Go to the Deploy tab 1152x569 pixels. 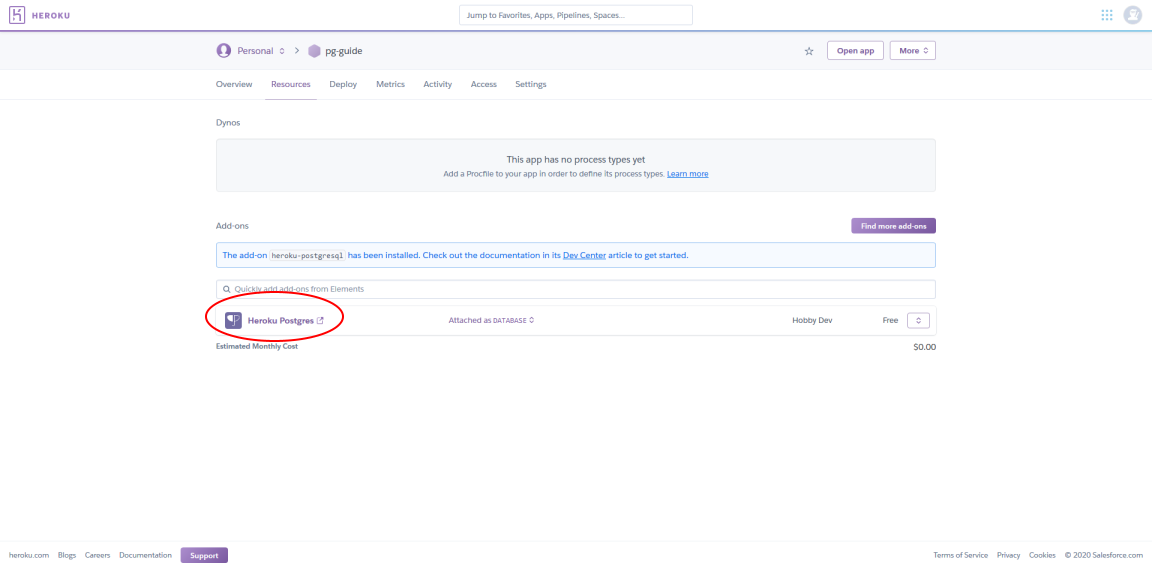(343, 85)
